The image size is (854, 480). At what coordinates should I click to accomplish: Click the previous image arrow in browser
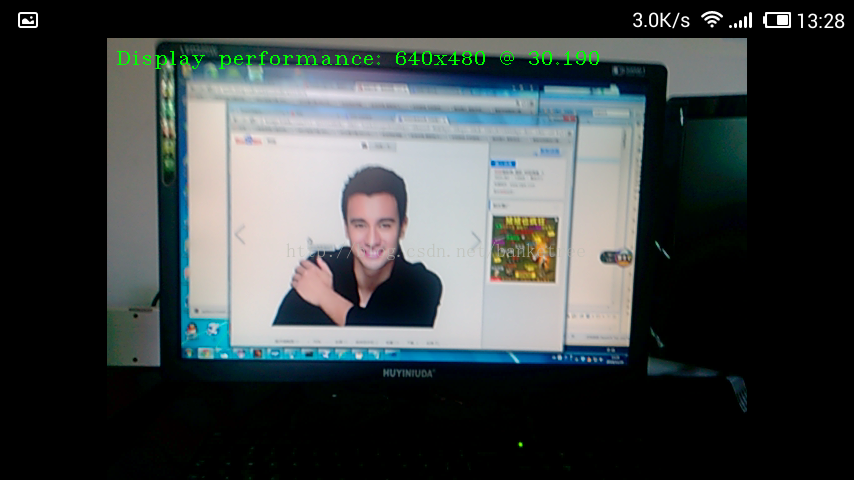click(240, 235)
